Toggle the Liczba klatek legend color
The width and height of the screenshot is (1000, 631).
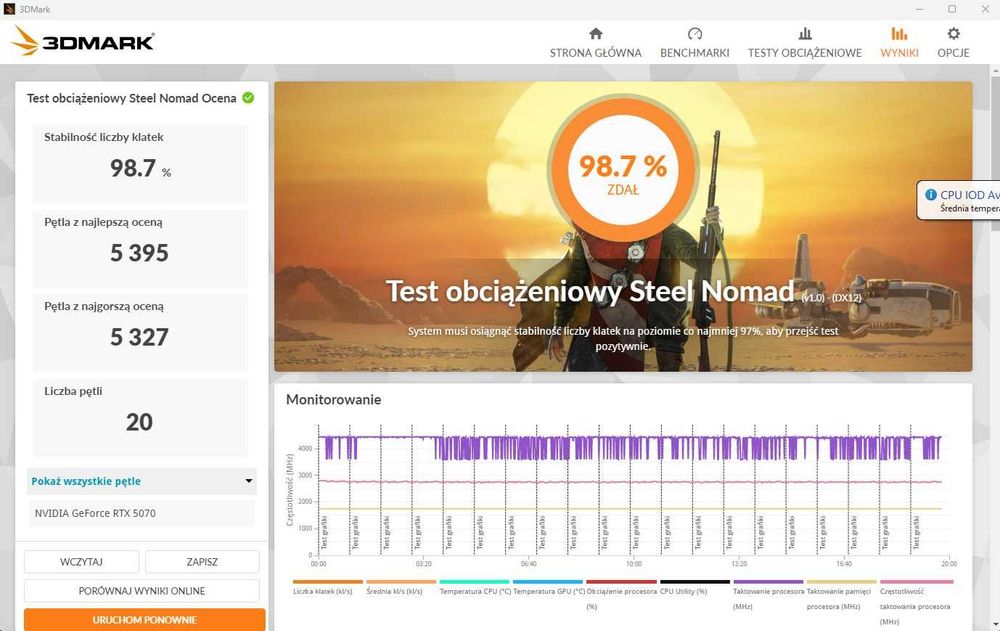(328, 582)
